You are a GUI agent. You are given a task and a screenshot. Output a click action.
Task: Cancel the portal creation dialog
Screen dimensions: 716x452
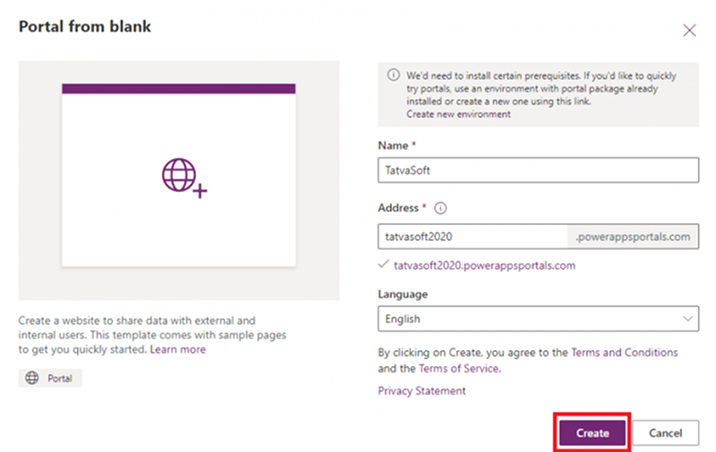coord(665,433)
